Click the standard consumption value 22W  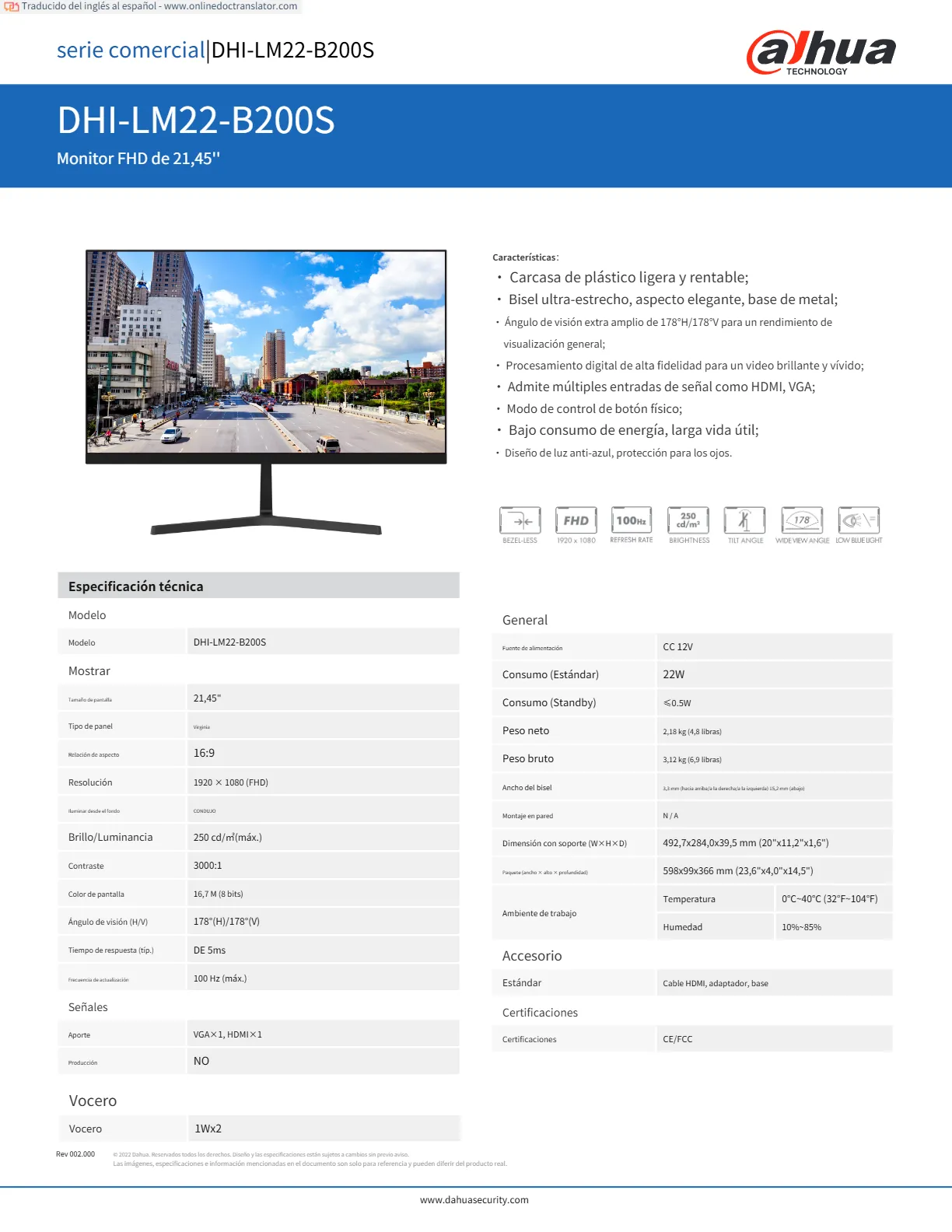(775, 674)
